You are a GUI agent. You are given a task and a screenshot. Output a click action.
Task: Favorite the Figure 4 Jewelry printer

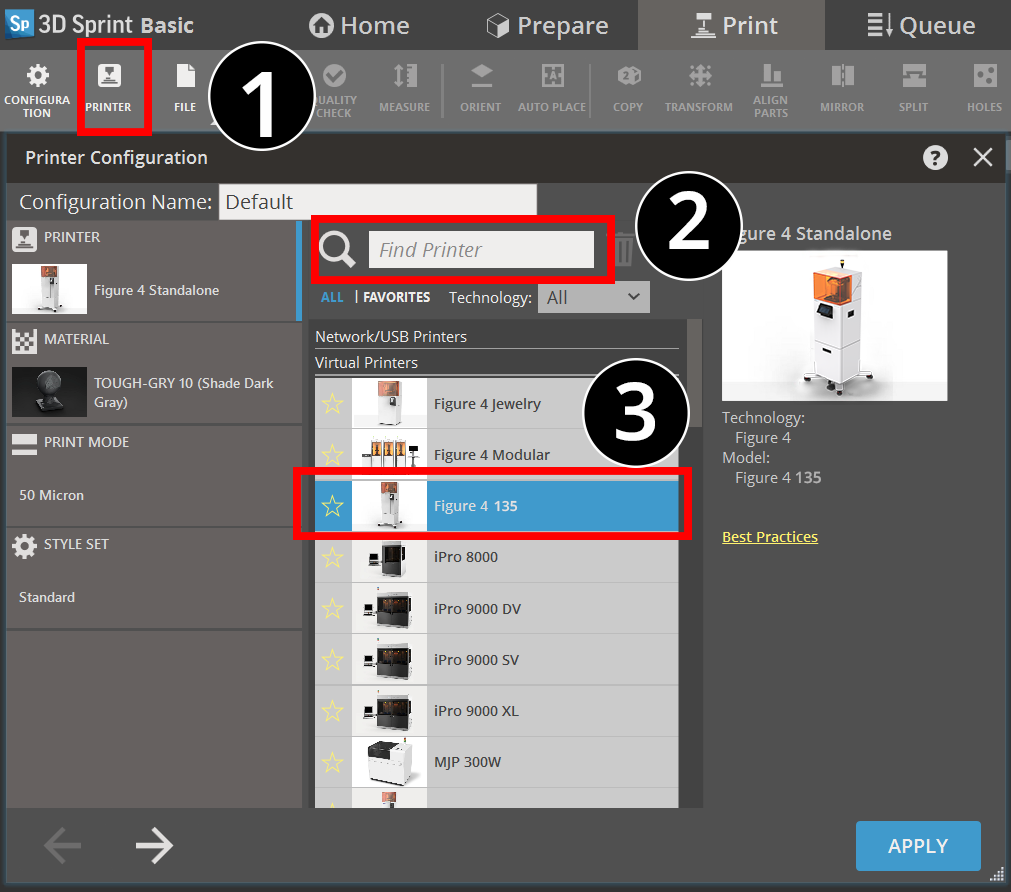point(332,404)
